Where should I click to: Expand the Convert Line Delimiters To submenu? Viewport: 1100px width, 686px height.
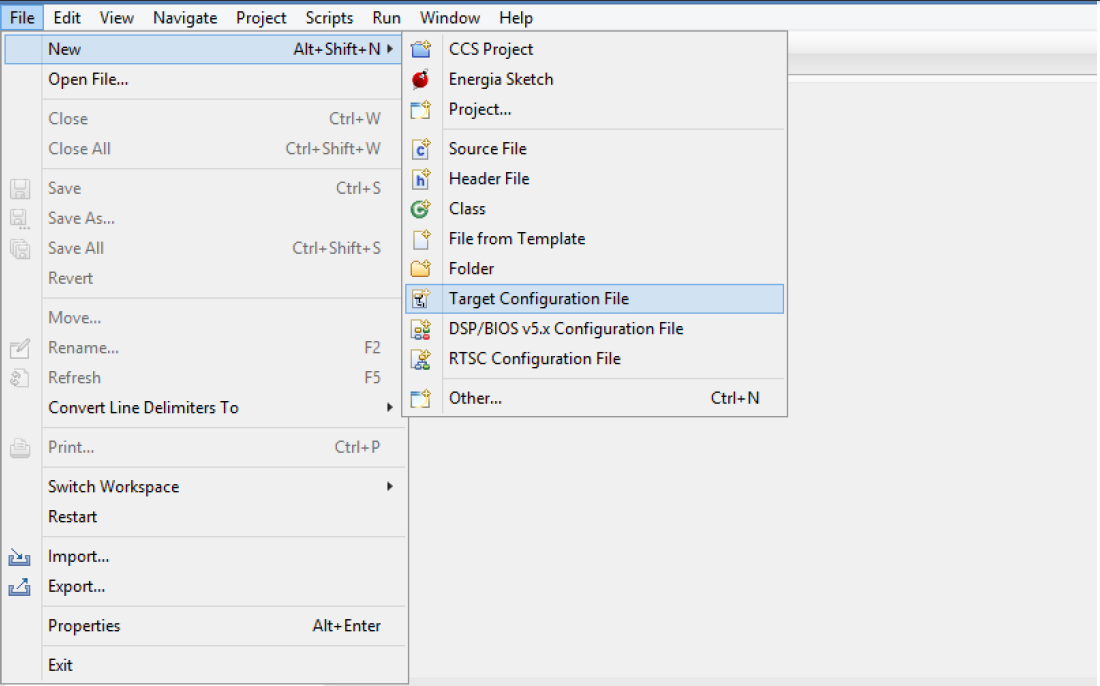(143, 407)
